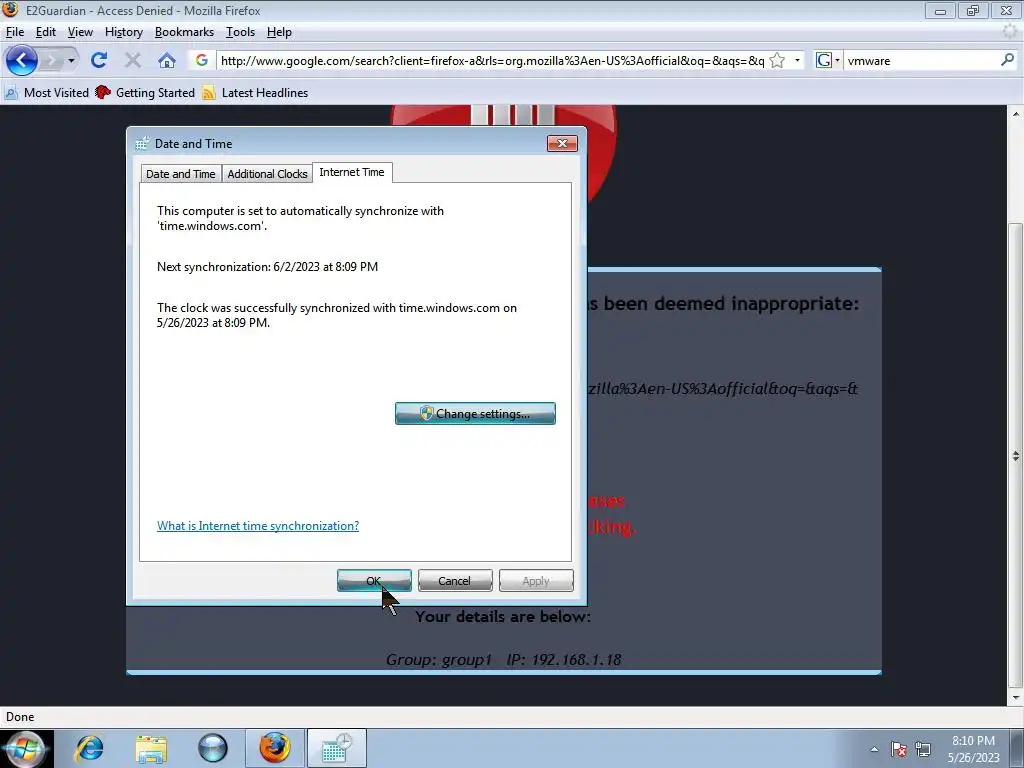Open Most Visited bookmarks folder
This screenshot has width=1024, height=768.
(46, 93)
